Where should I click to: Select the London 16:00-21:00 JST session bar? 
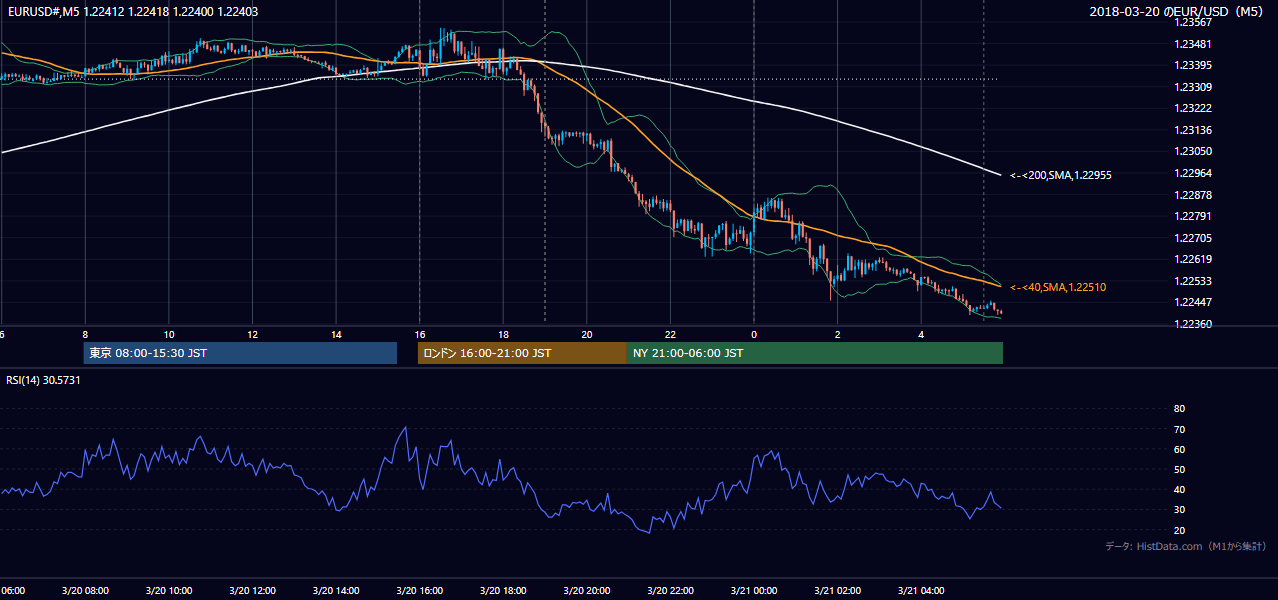pos(522,353)
